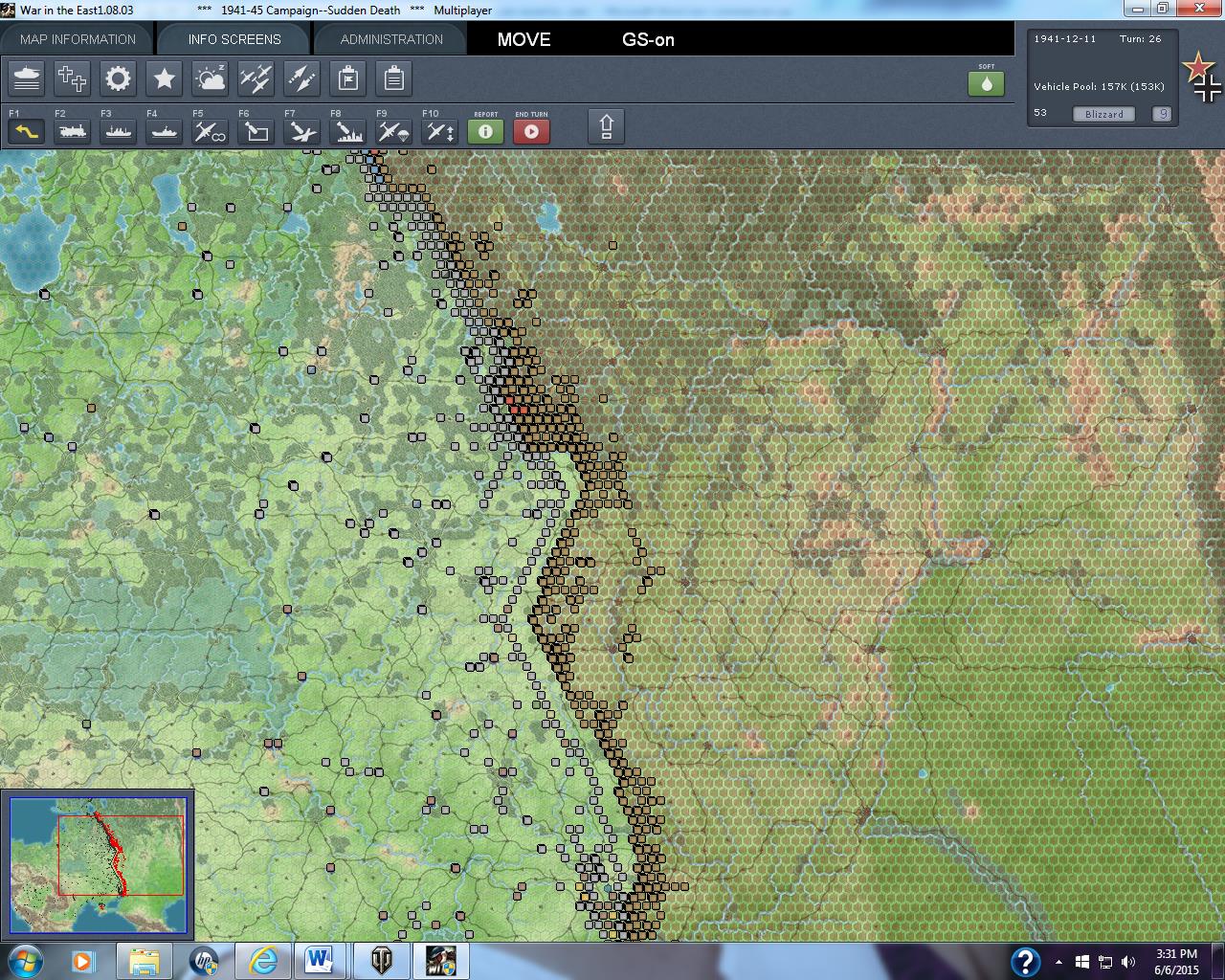
Task: Click the Soviet star and German cross emblem
Action: [x=1202, y=77]
